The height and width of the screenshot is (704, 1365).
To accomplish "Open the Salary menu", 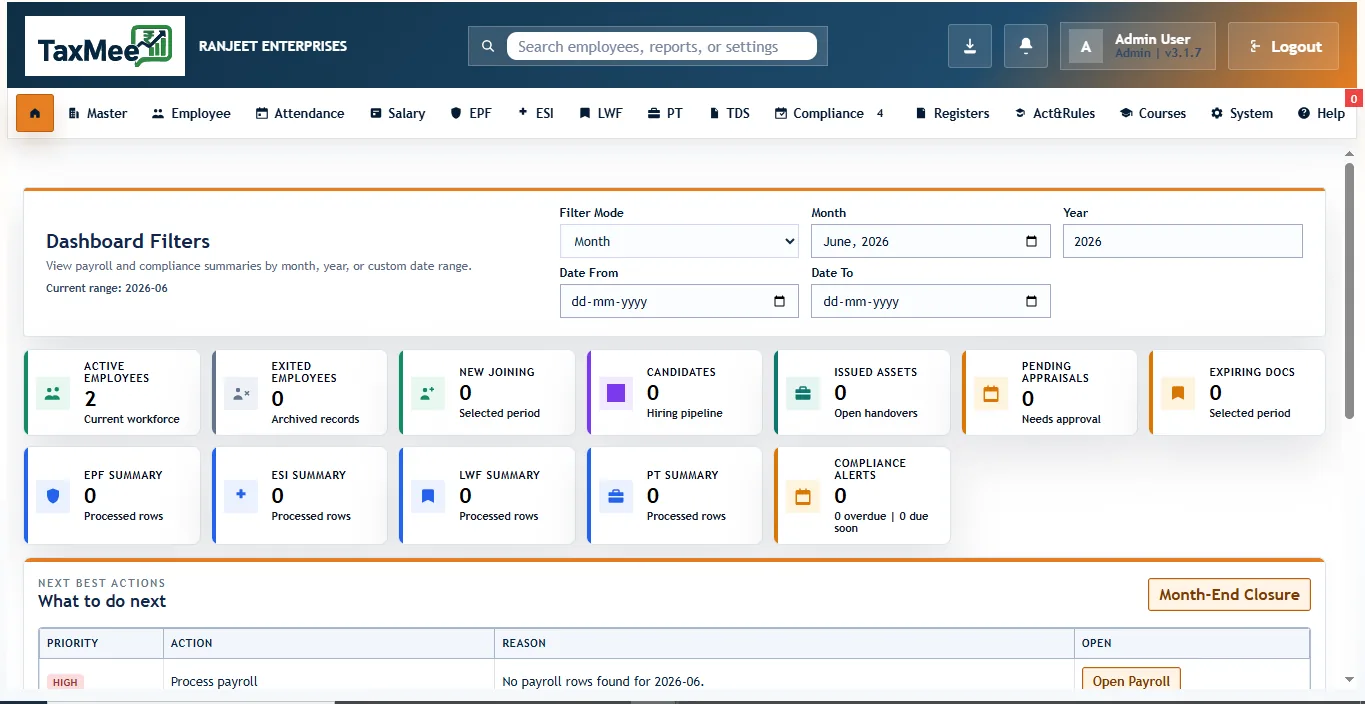I will (x=398, y=113).
